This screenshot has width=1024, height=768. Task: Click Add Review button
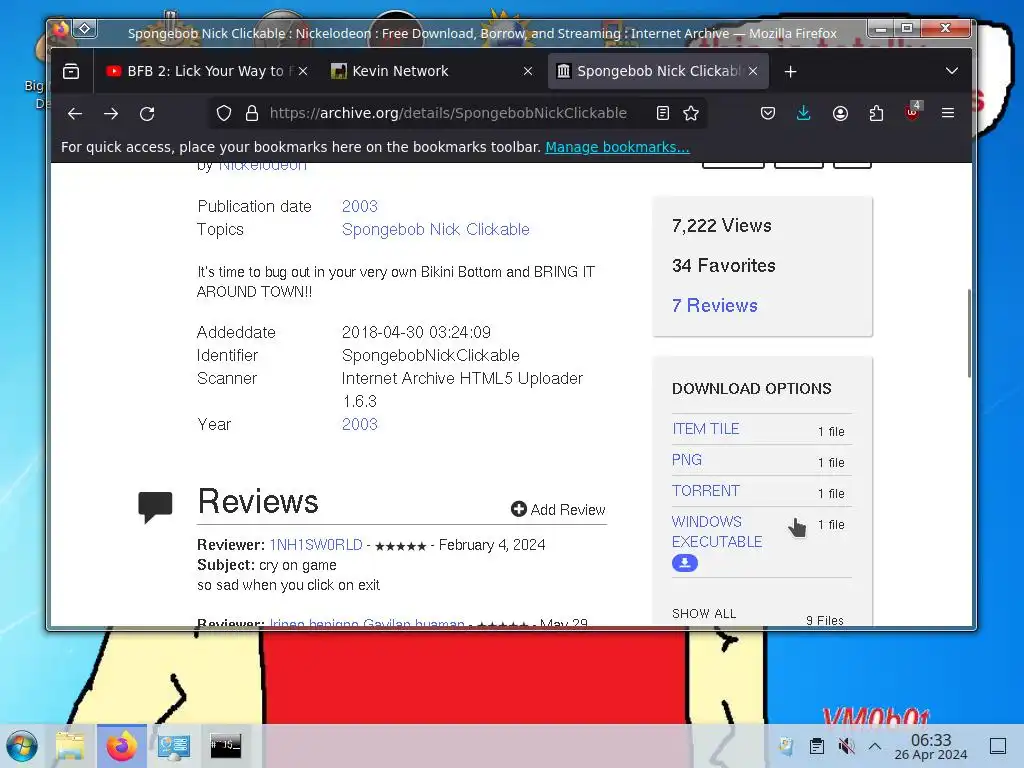[558, 509]
